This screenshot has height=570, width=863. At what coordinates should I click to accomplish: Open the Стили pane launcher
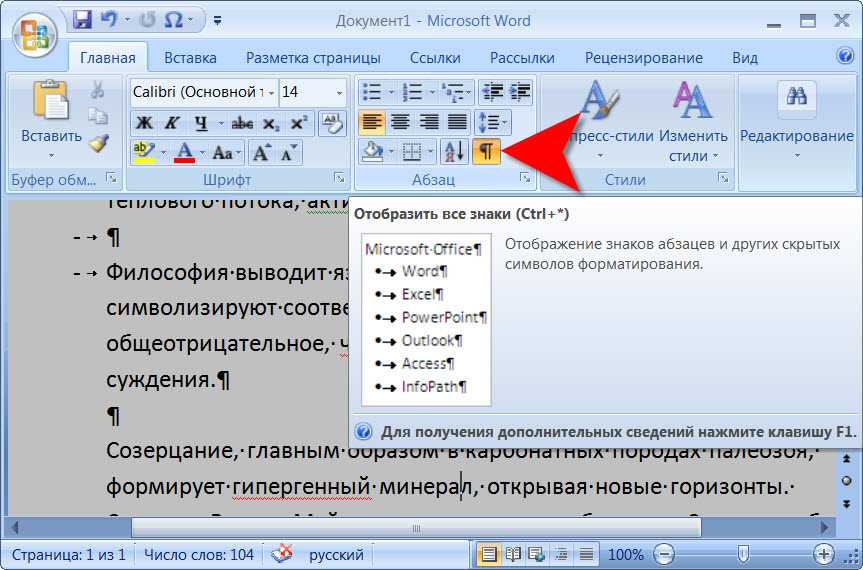pyautogui.click(x=723, y=178)
